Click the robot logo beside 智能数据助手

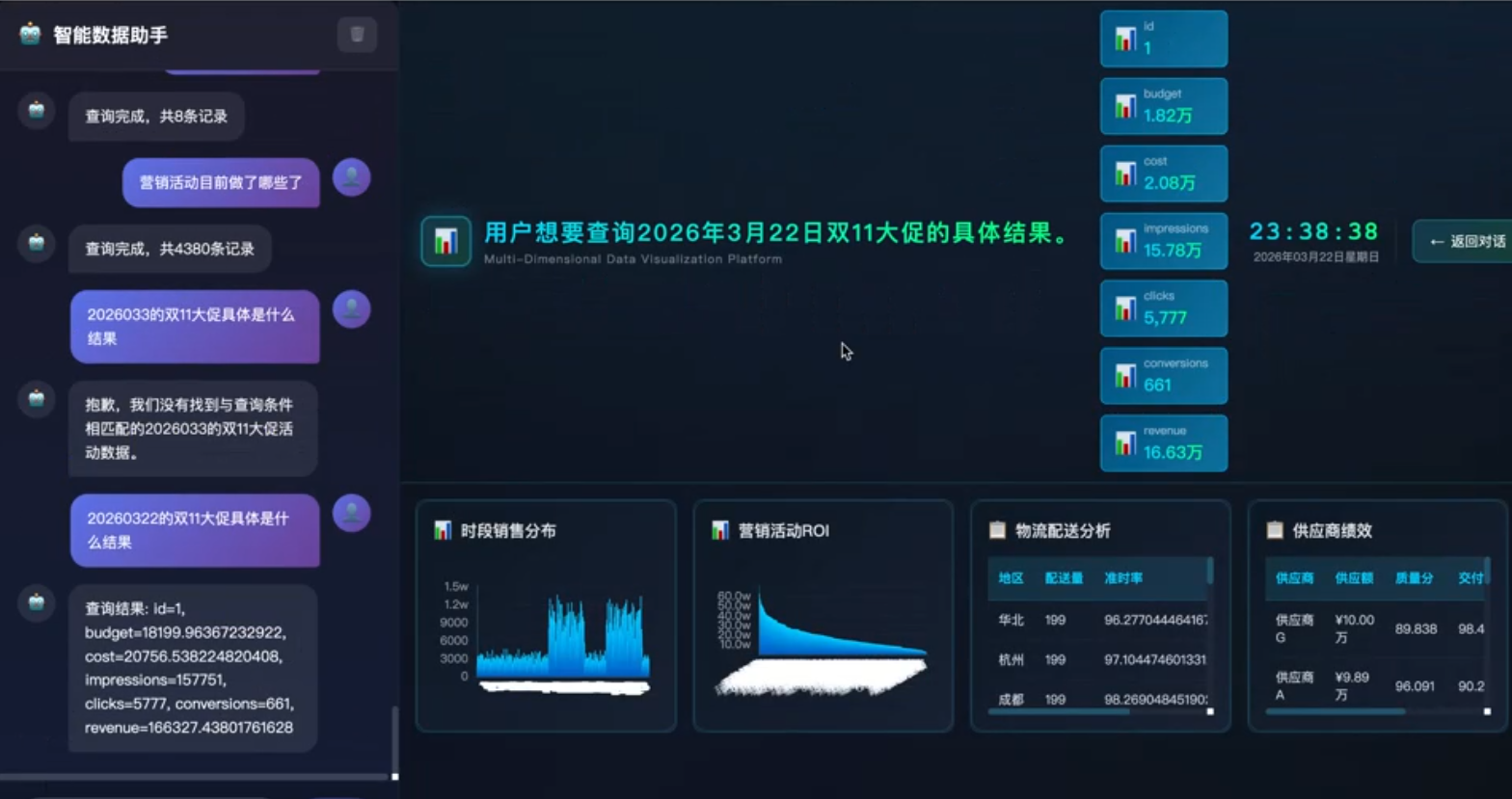coord(31,35)
